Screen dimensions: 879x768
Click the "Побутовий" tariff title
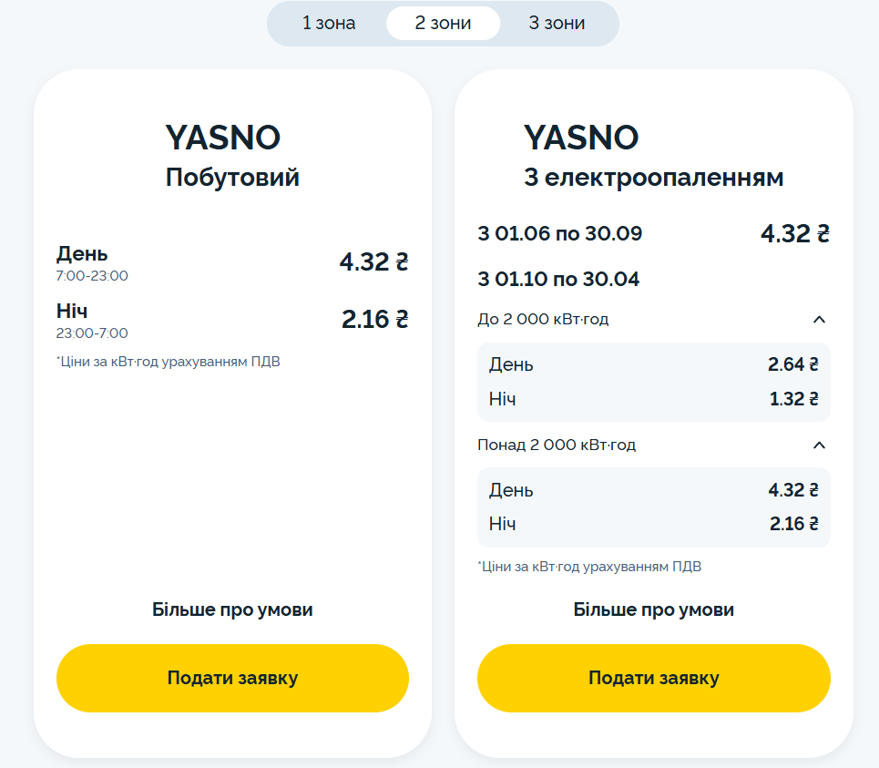[232, 178]
